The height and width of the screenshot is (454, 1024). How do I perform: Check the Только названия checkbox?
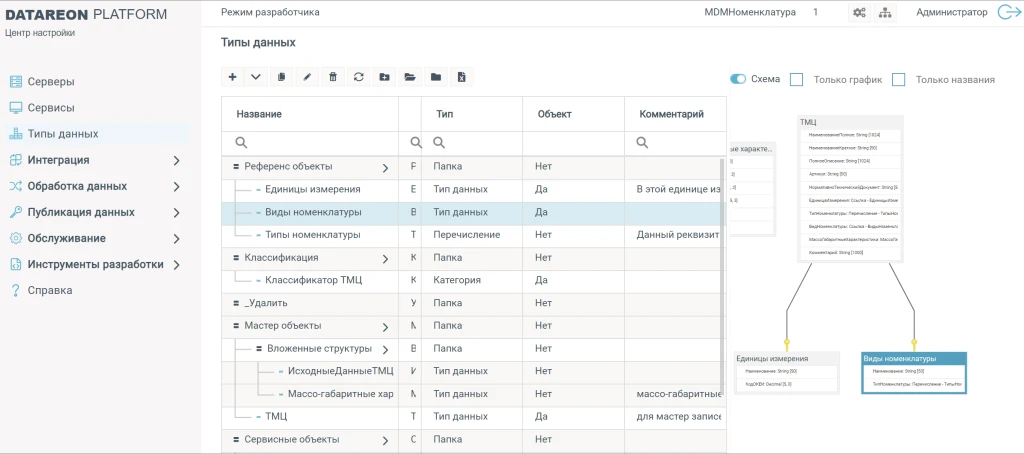(898, 79)
